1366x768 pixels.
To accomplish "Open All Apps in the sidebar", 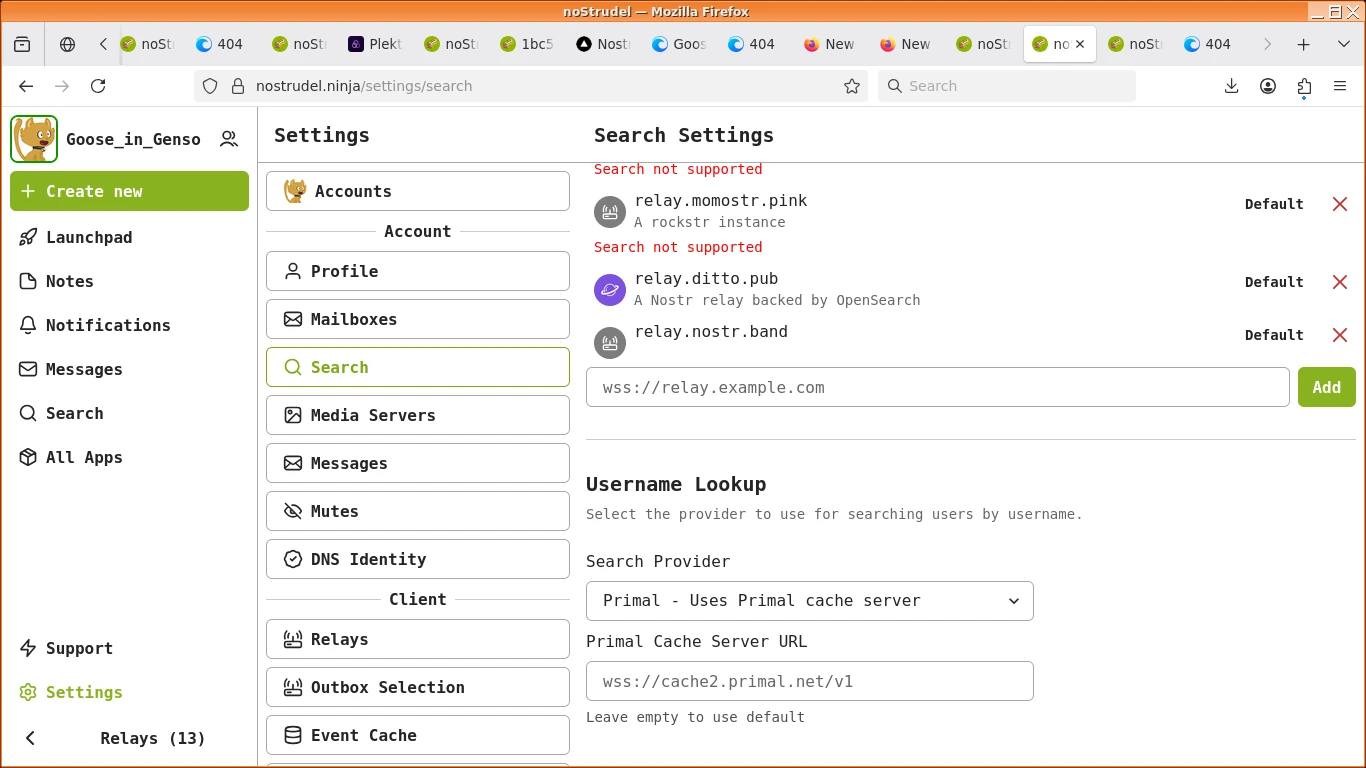I will pos(129,457).
